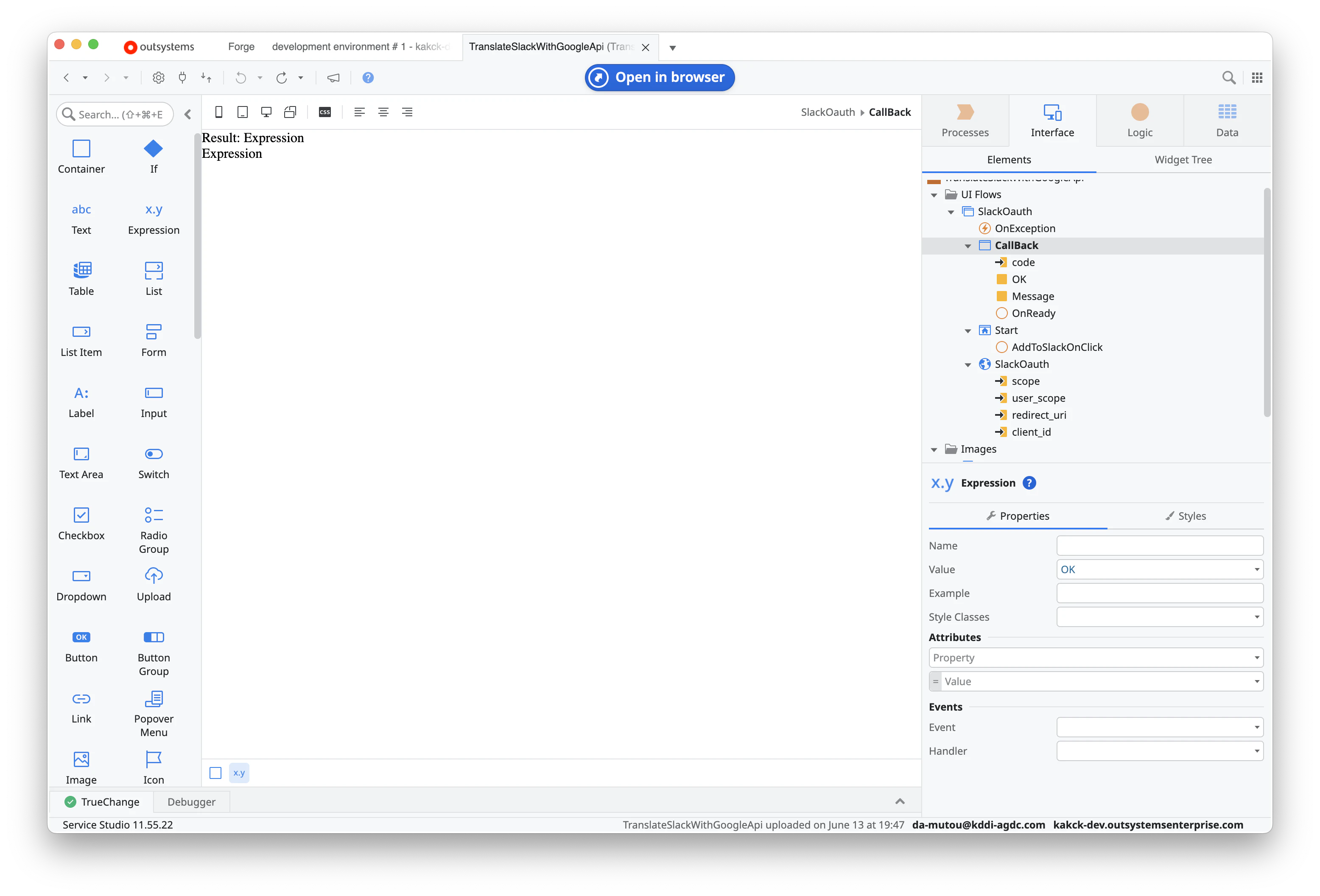Screen dimensions: 1320x896
Task: Collapse the Start screen tree node
Action: click(x=968, y=330)
